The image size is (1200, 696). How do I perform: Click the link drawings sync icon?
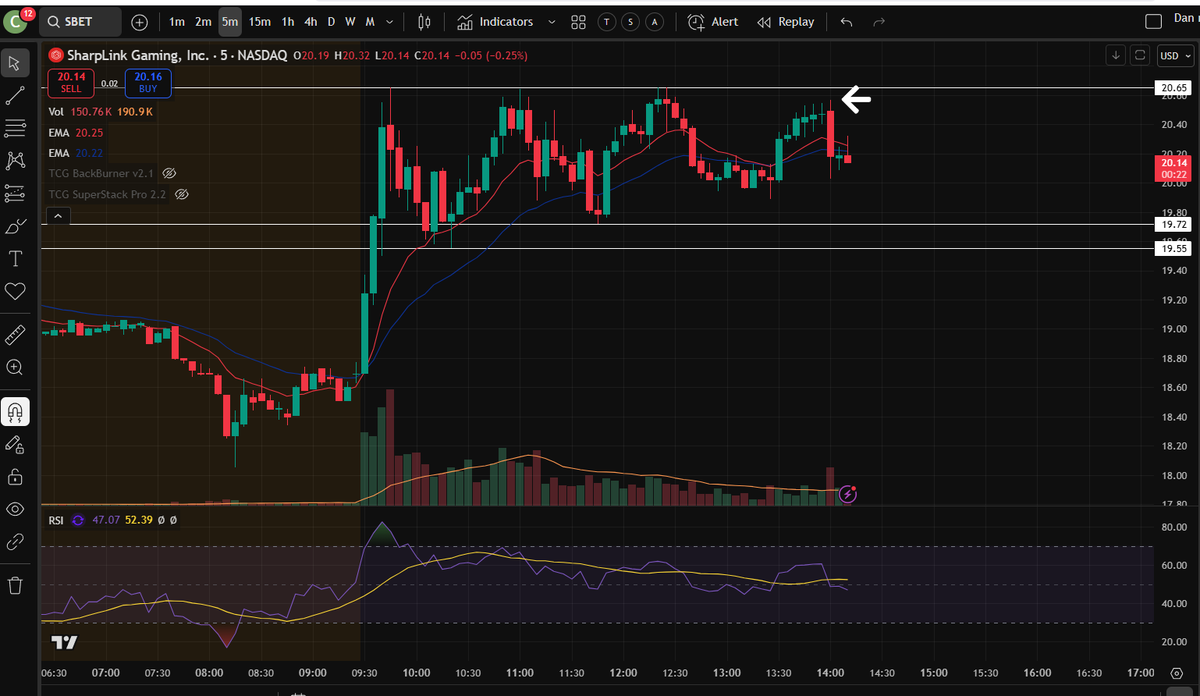click(15, 542)
